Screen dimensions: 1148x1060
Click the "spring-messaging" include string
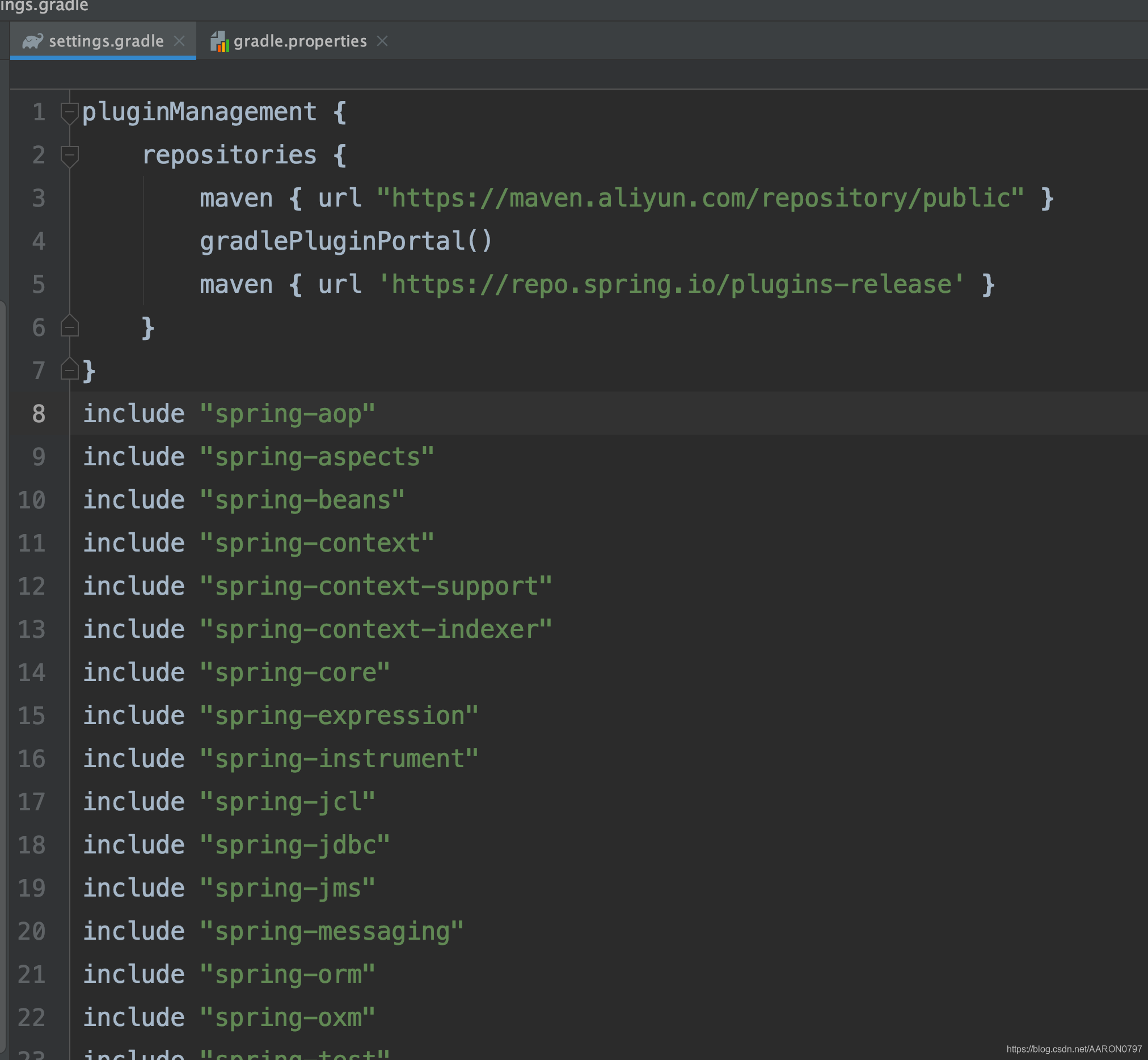(331, 931)
